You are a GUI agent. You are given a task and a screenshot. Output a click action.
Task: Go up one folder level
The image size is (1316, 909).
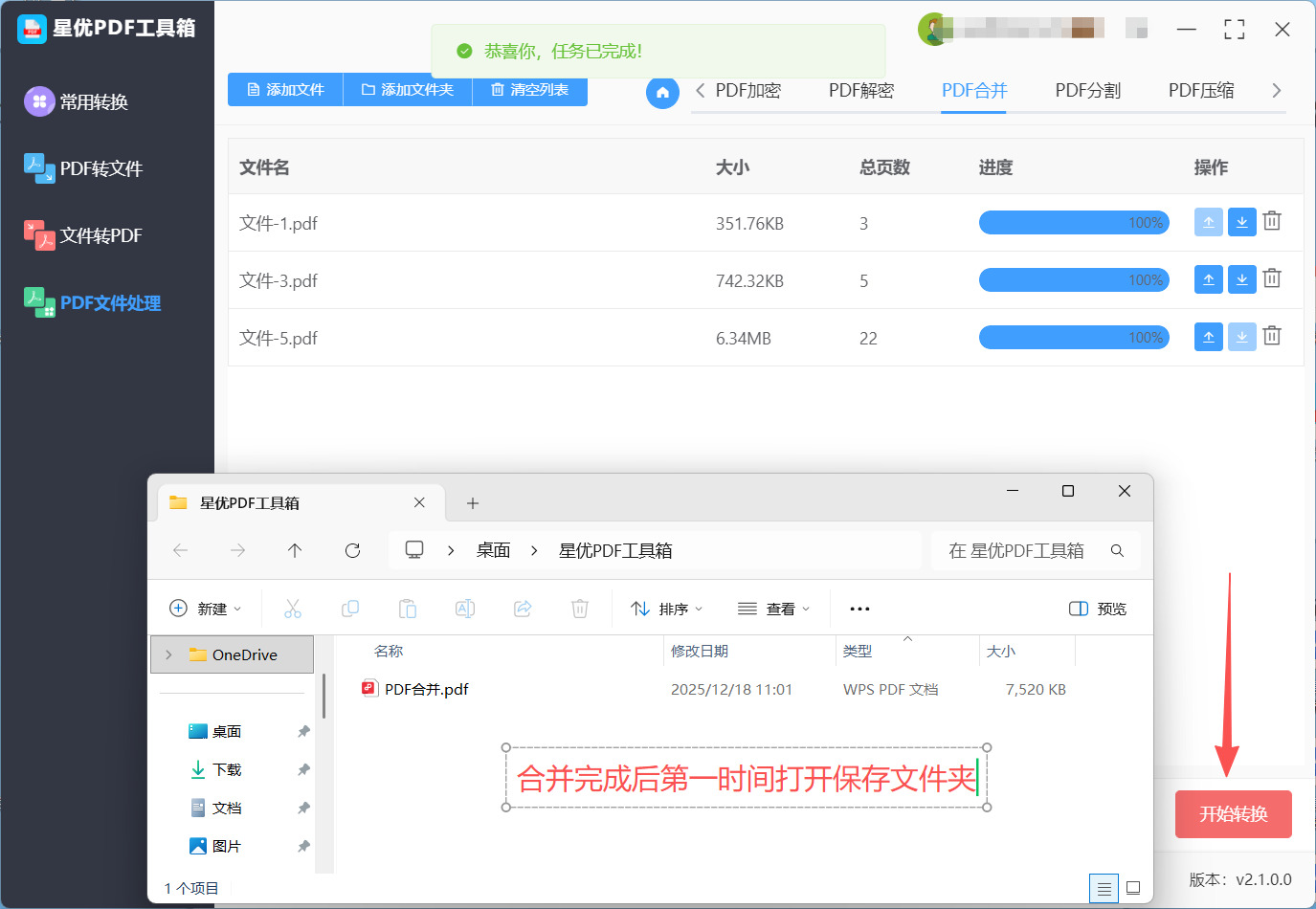(x=295, y=550)
